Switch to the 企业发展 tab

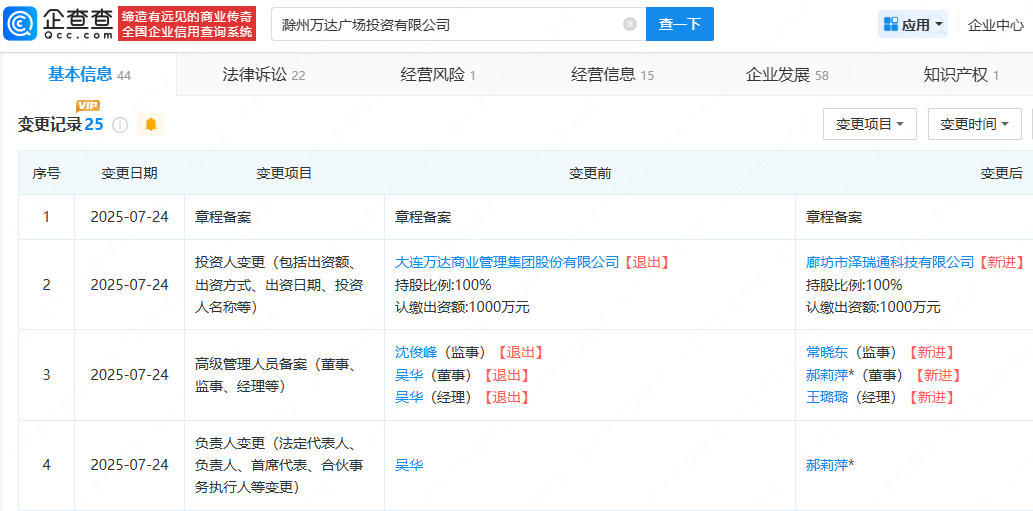pyautogui.click(x=787, y=75)
